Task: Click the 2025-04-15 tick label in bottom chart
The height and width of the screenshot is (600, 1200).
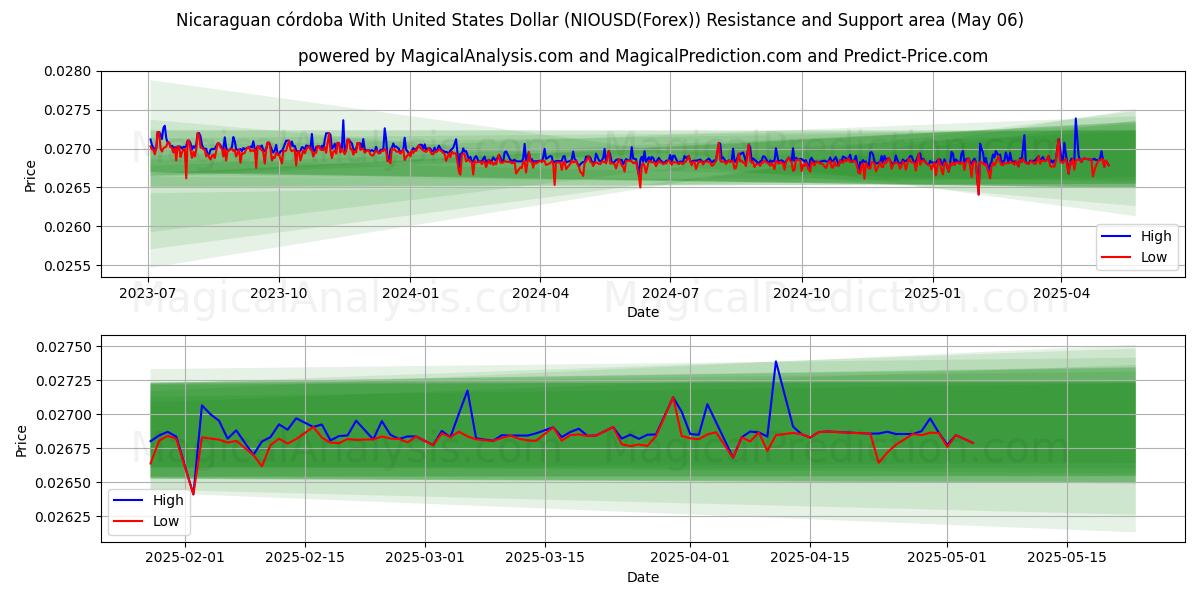Action: 811,558
